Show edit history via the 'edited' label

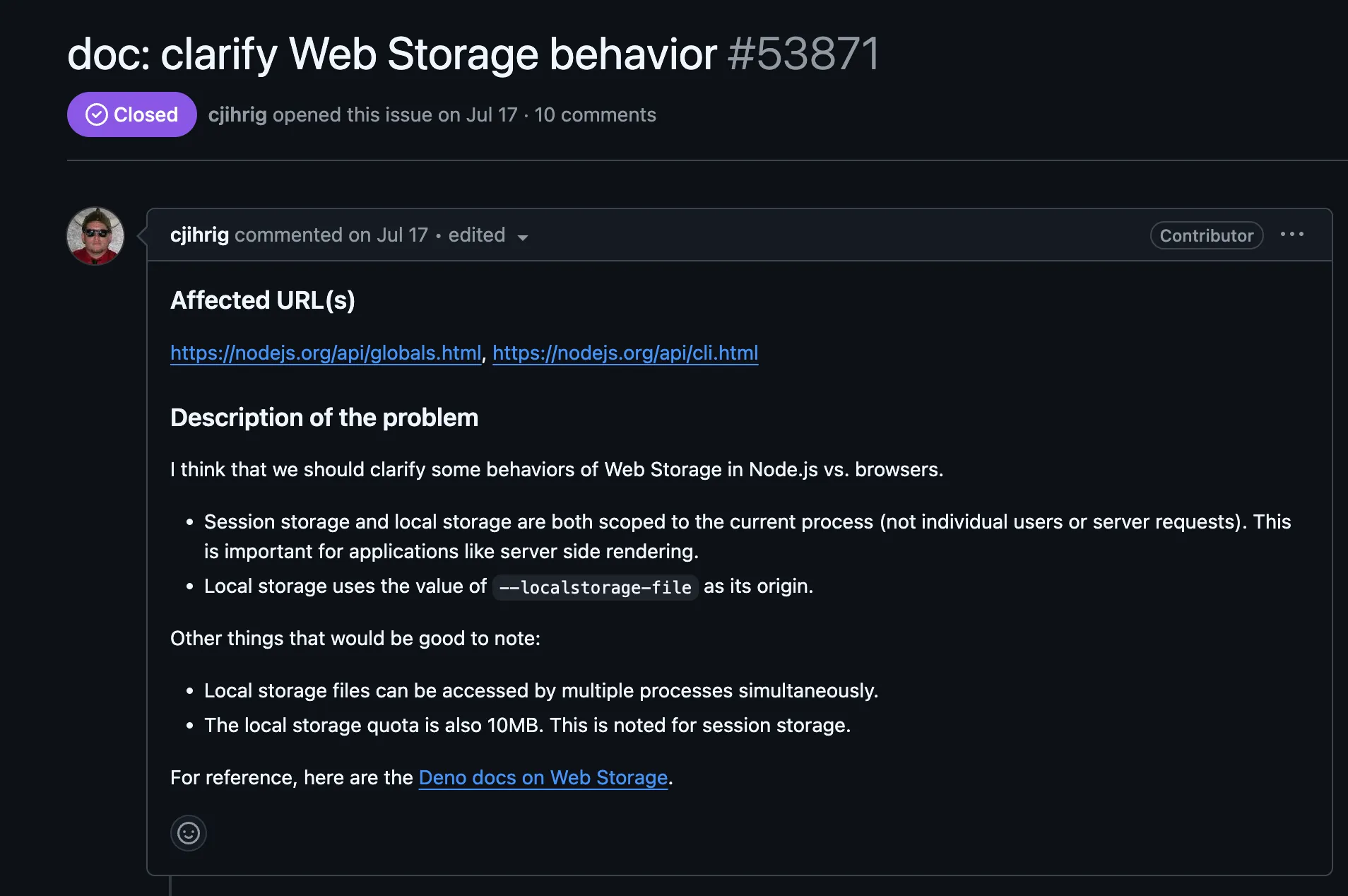tap(477, 235)
